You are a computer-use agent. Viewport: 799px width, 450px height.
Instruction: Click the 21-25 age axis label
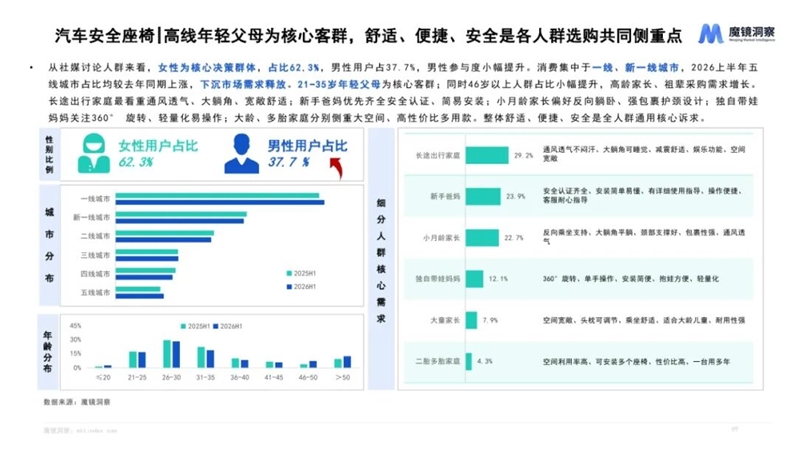[137, 378]
